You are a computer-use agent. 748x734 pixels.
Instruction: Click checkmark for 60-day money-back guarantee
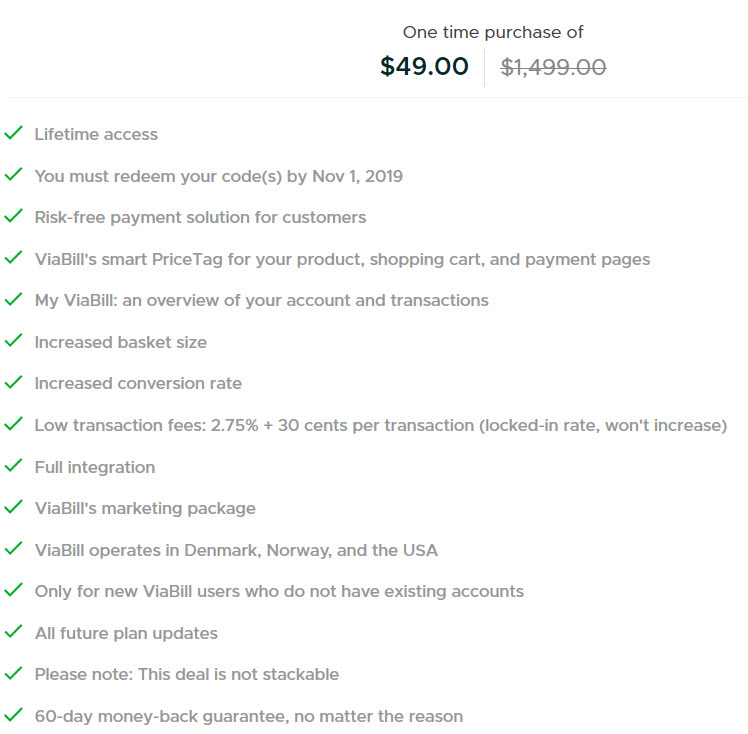[x=13, y=714]
